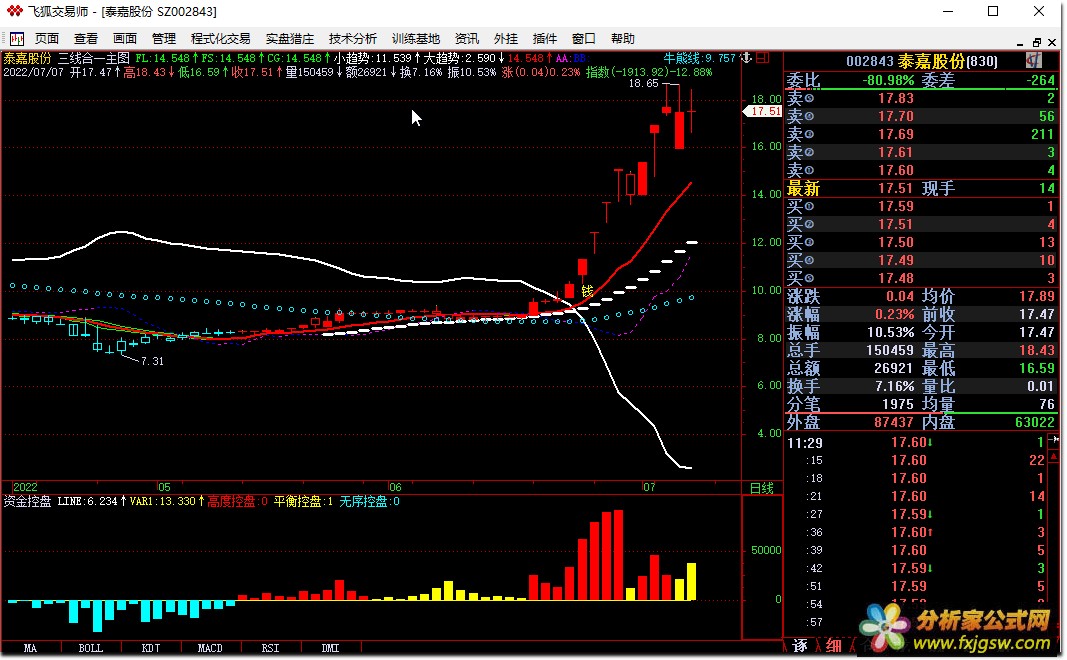Image resolution: width=1067 pixels, height=660 pixels.
Task: Click the 牛熊线:9.757 readout
Action: (x=700, y=59)
